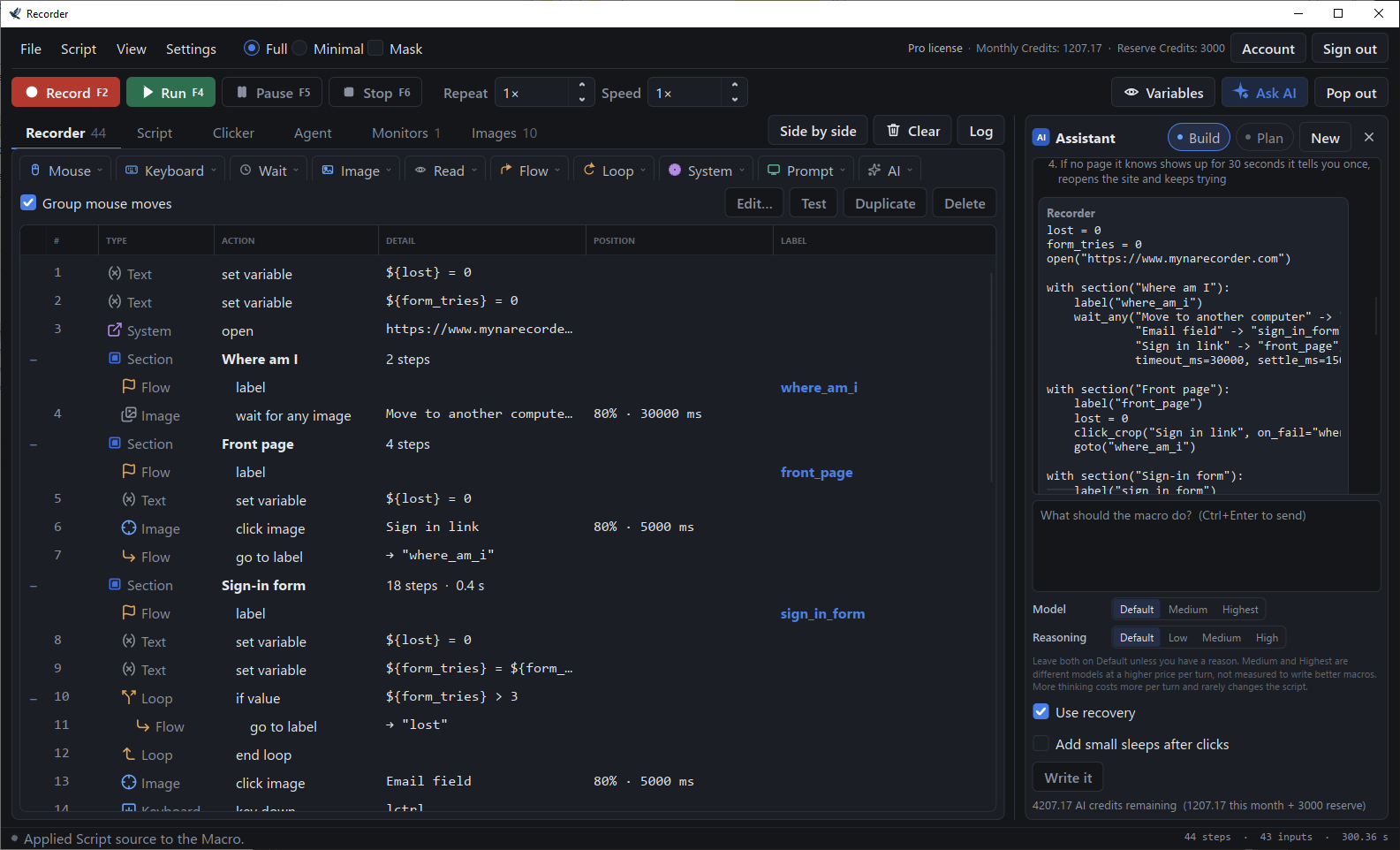Select the Full view radio button
The image size is (1400, 850).
point(252,48)
